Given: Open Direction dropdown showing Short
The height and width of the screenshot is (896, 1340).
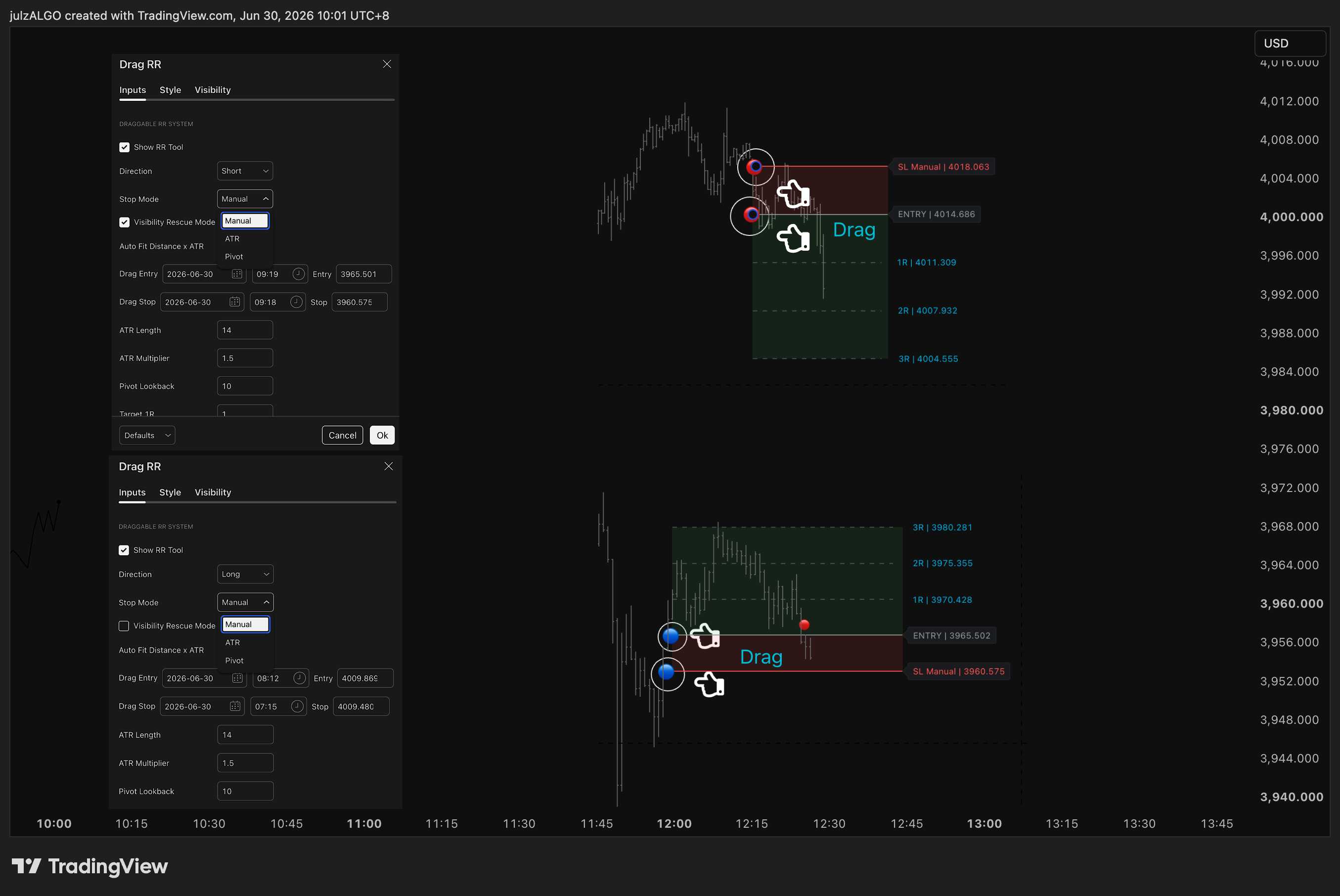Looking at the screenshot, I should tap(245, 171).
